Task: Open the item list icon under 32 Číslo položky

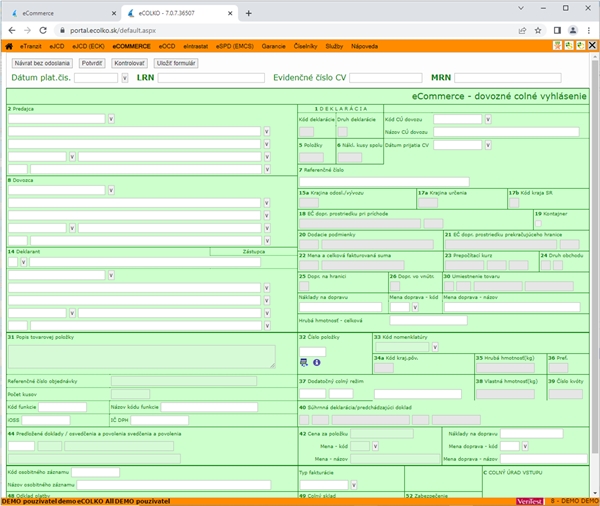Action: [304, 362]
